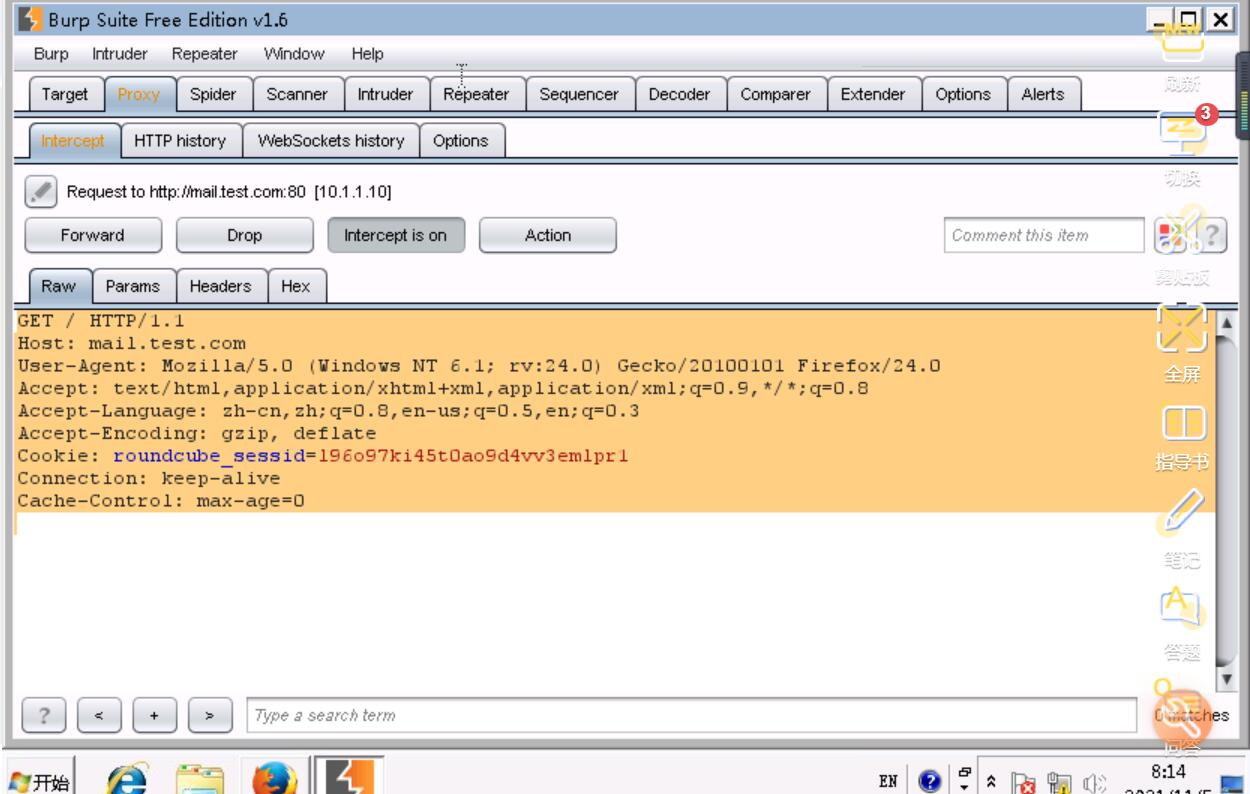Click the help question mark by the comment field
The width and height of the screenshot is (1250, 794).
pyautogui.click(x=1211, y=236)
